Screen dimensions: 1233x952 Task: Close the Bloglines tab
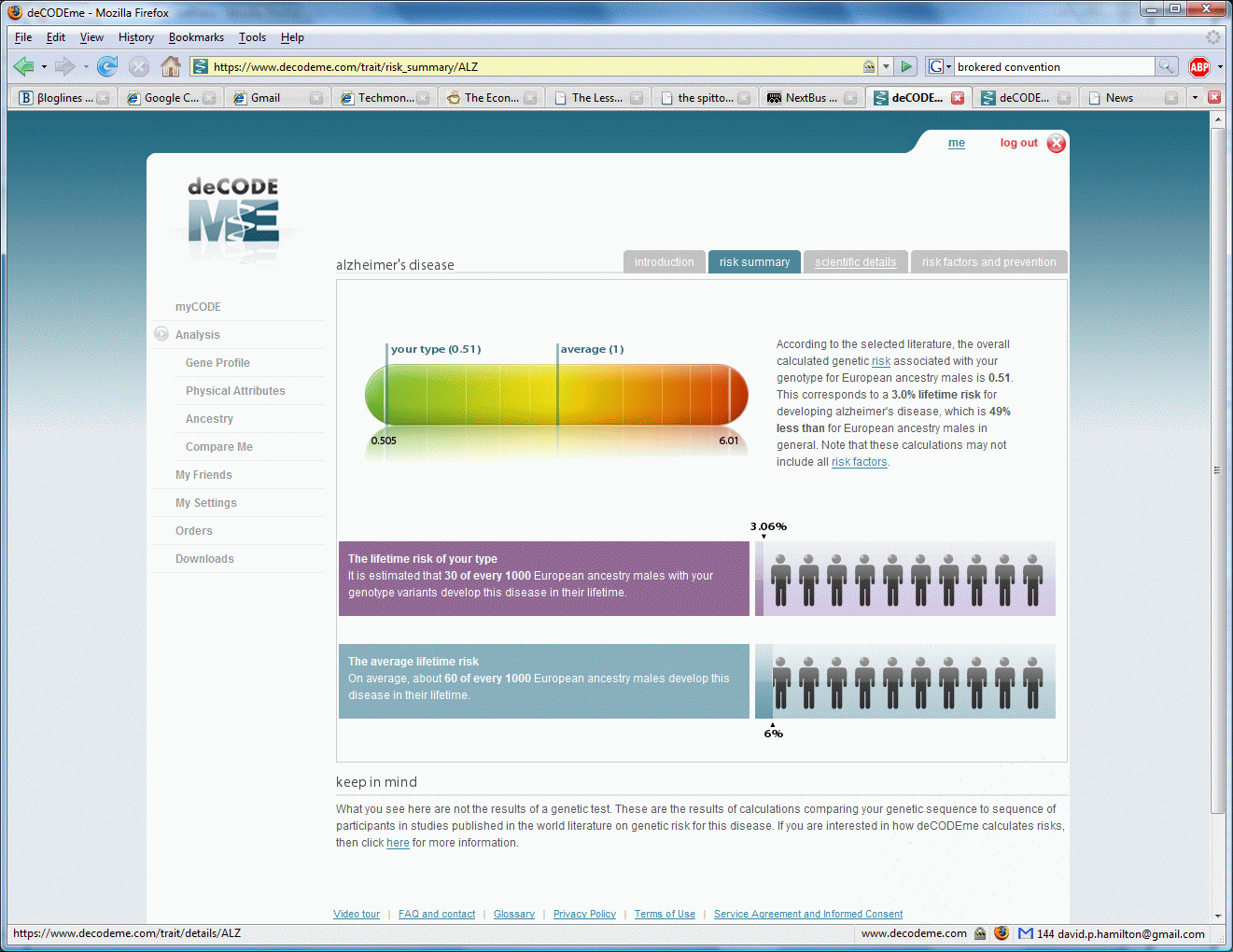103,98
